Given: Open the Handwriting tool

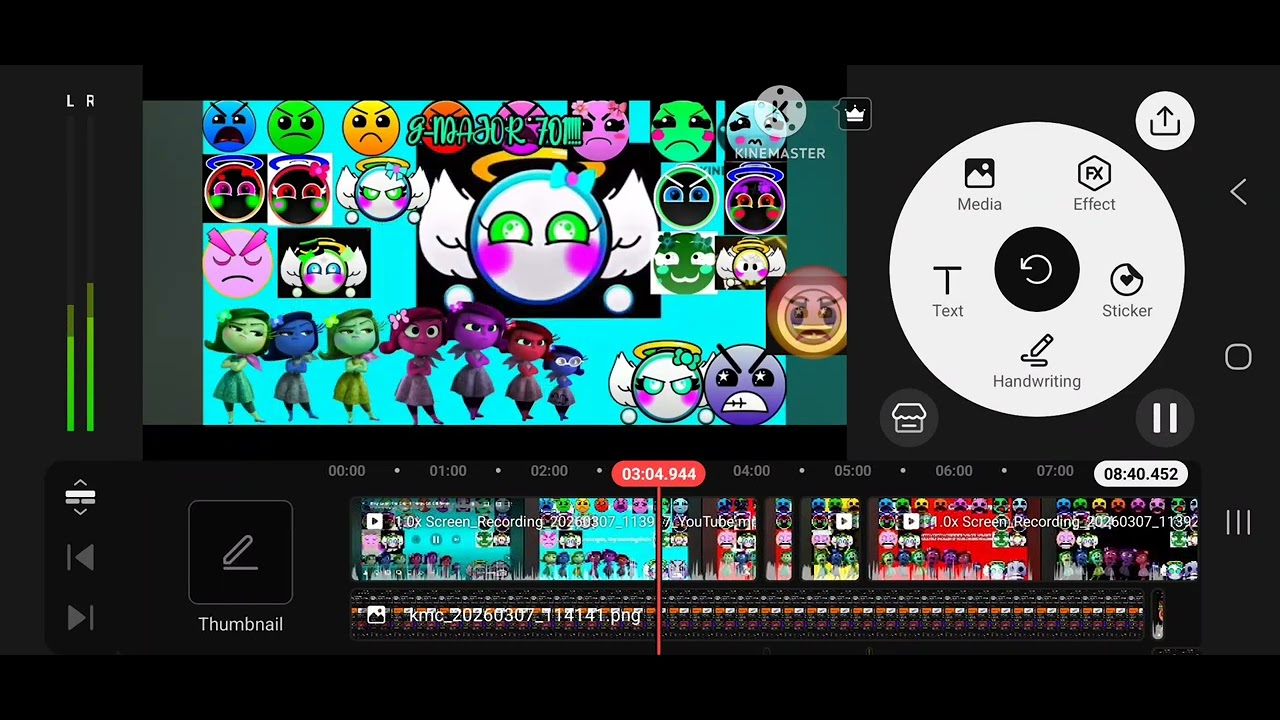Looking at the screenshot, I should point(1037,362).
